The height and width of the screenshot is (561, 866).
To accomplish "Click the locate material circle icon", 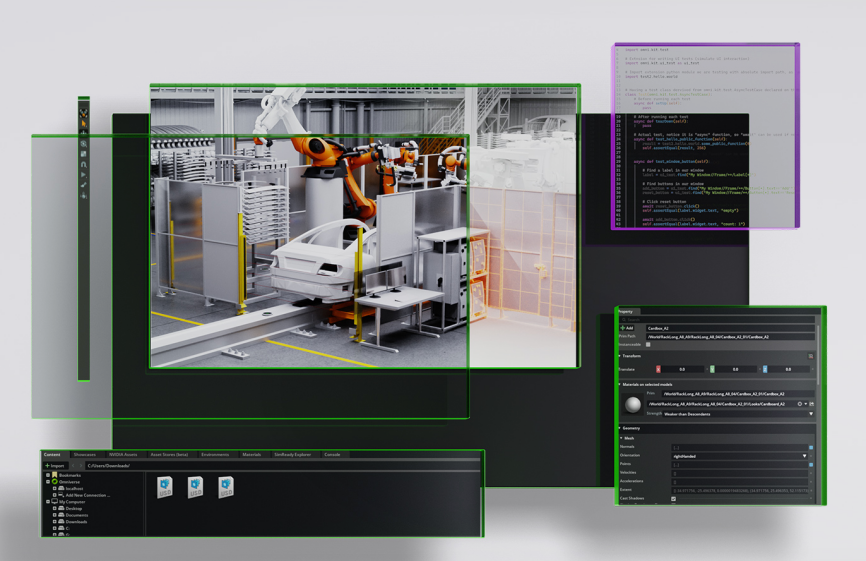I will pos(799,404).
